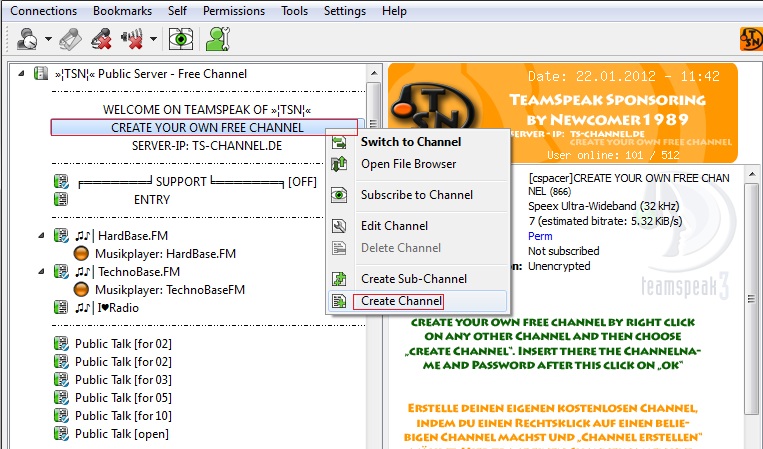
Task: Click channel icon beside HardBase.FM
Action: point(61,235)
